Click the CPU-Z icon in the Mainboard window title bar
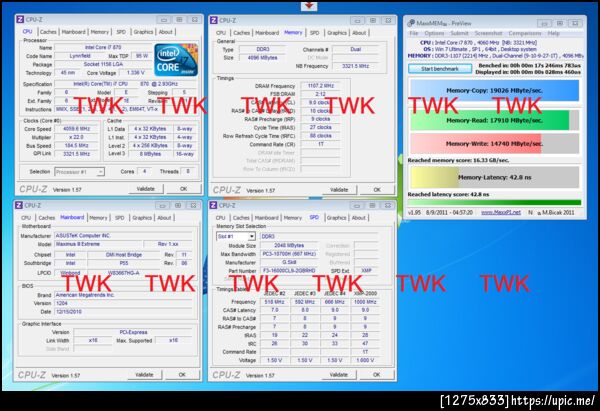This screenshot has width=600, height=411. pos(19,206)
